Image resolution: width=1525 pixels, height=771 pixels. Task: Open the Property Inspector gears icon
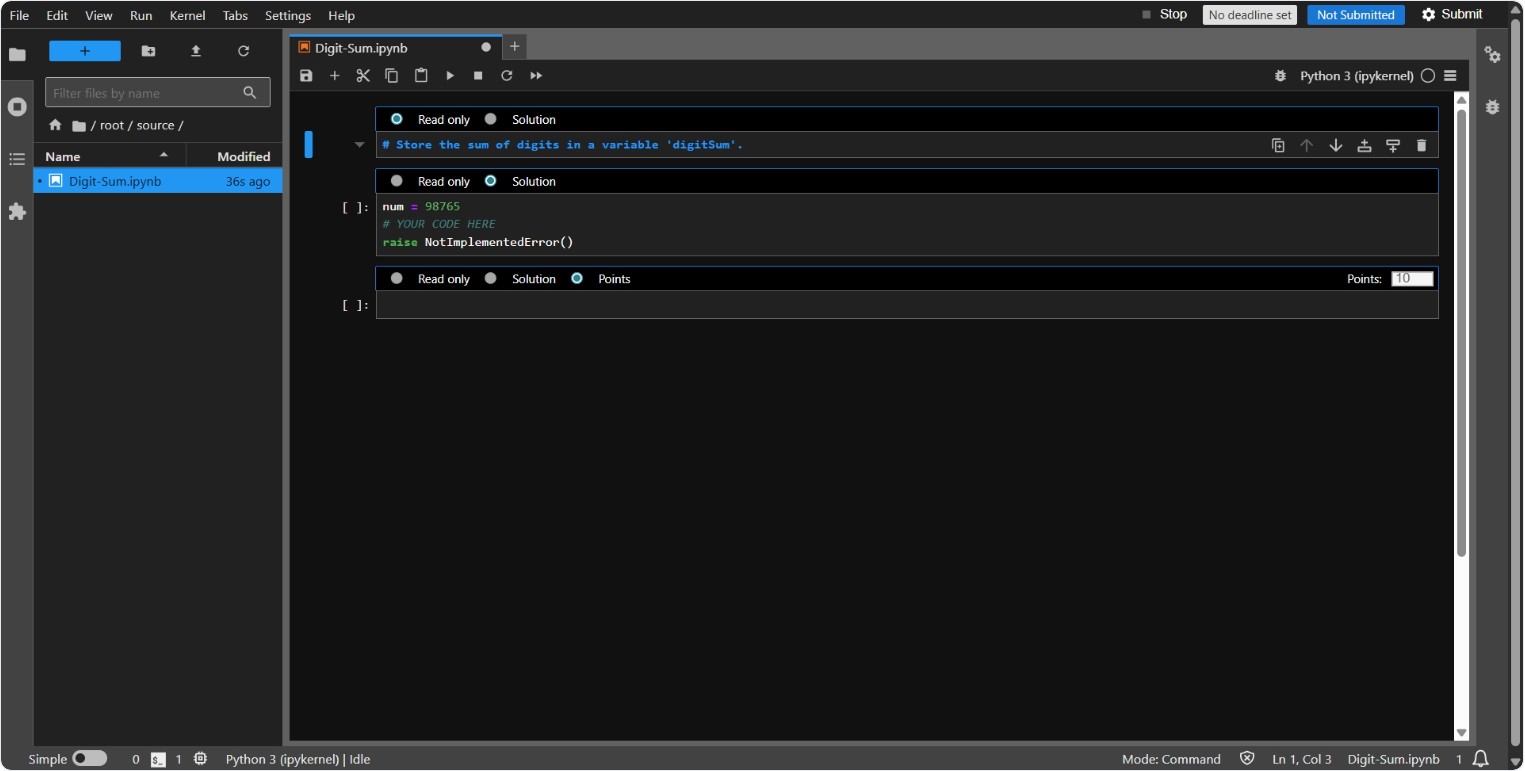click(1492, 55)
